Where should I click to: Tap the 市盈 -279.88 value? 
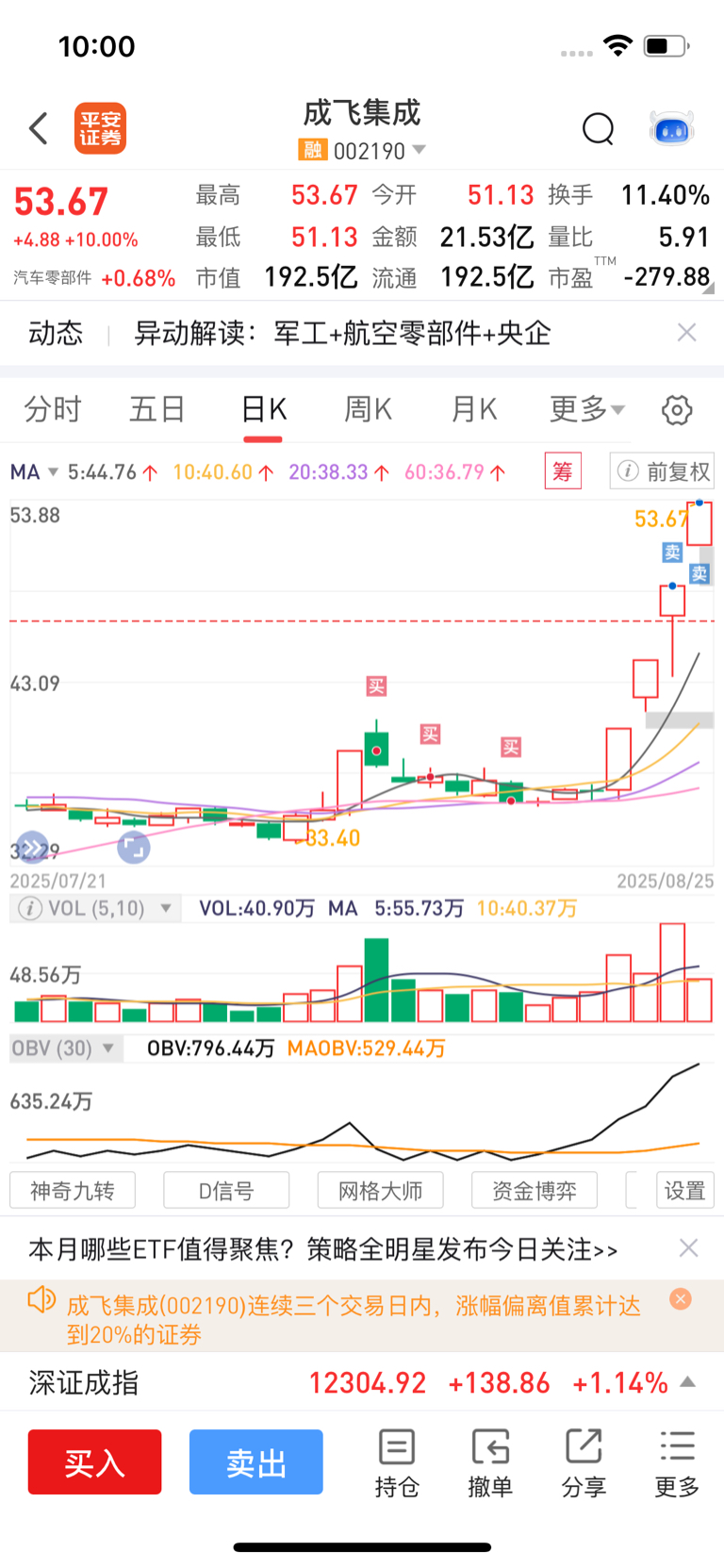click(666, 276)
